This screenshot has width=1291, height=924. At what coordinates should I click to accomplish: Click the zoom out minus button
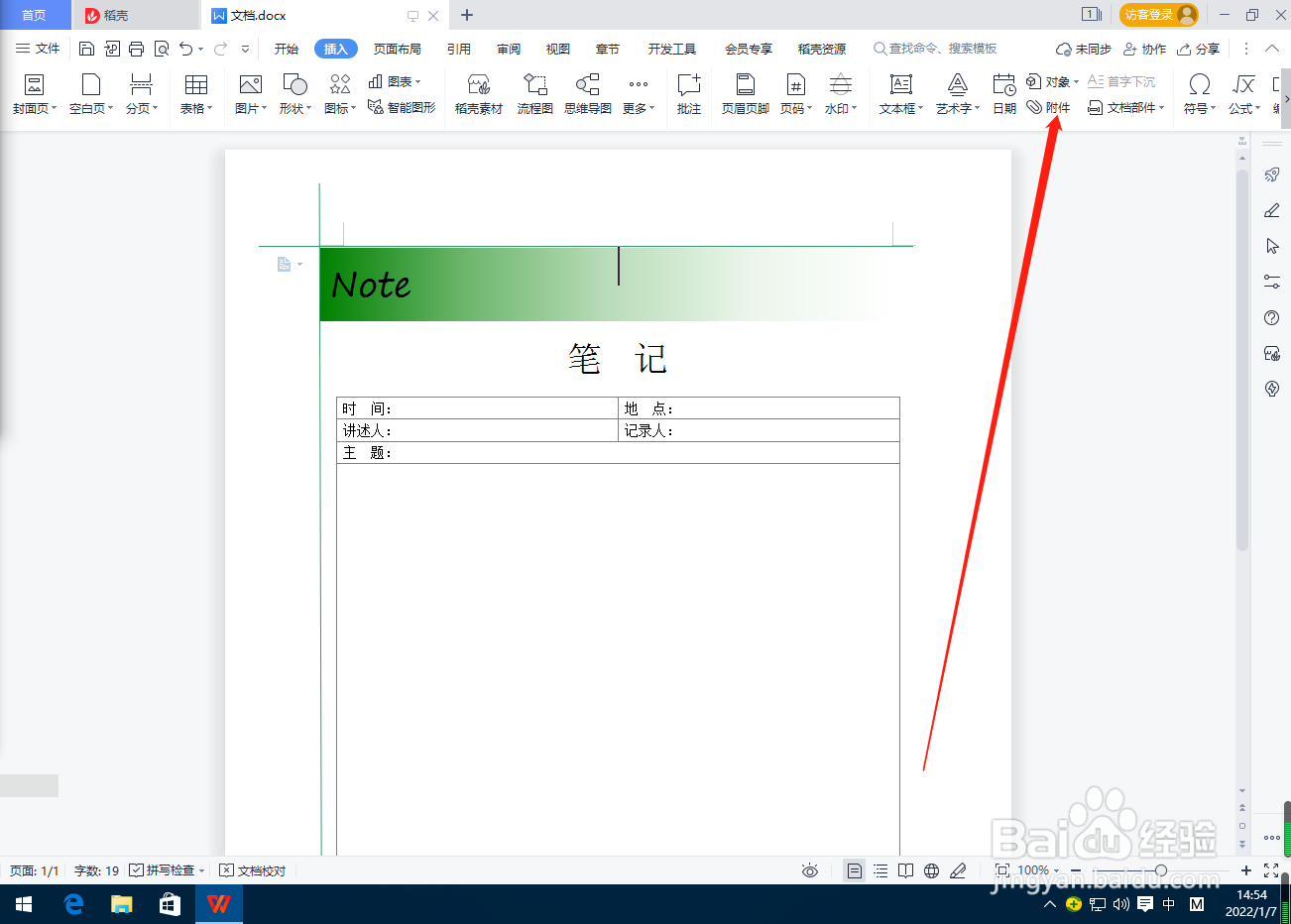1076,870
